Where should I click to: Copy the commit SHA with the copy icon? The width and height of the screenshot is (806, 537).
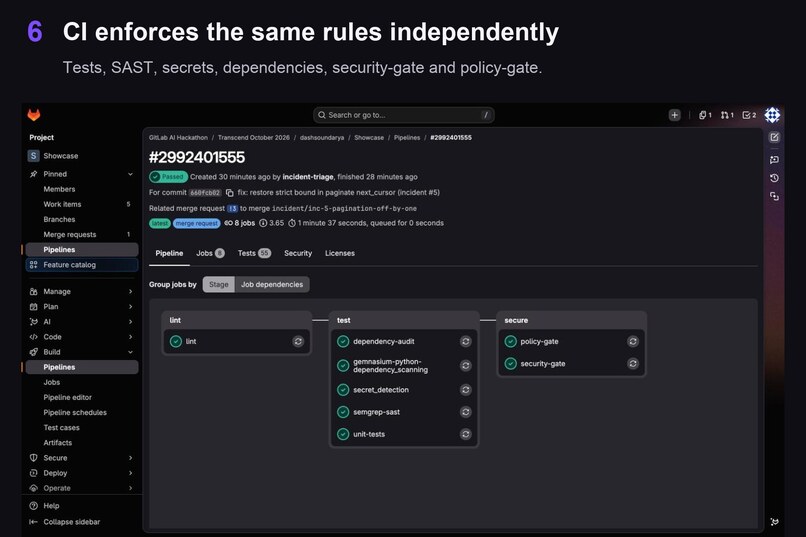tap(230, 193)
